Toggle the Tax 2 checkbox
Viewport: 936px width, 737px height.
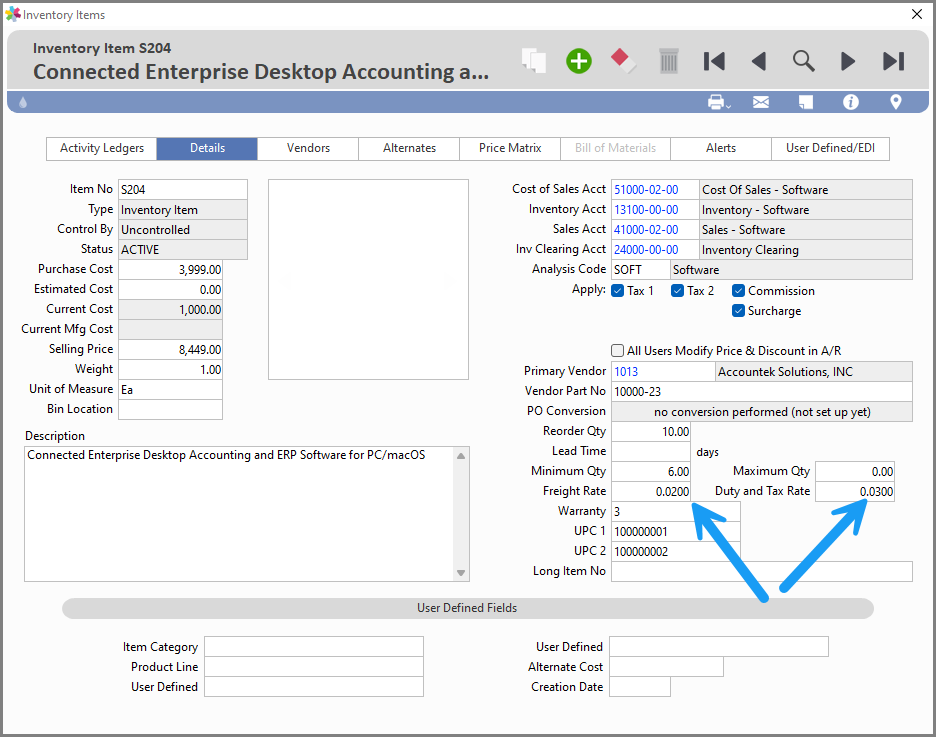(678, 291)
